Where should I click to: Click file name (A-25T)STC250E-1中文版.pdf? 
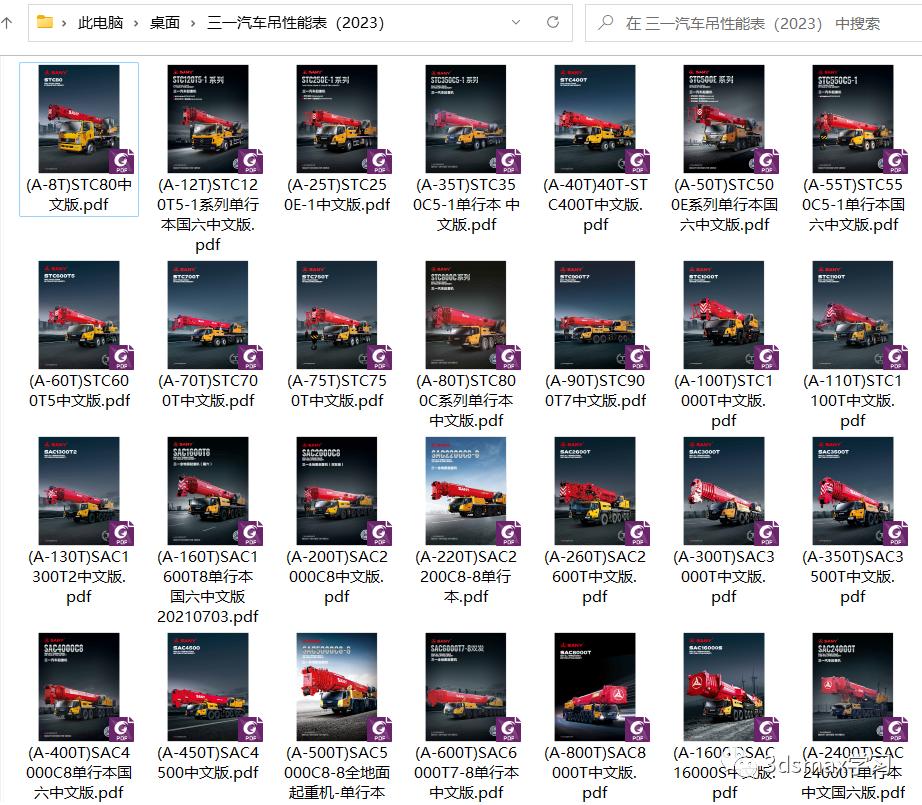tap(337, 195)
